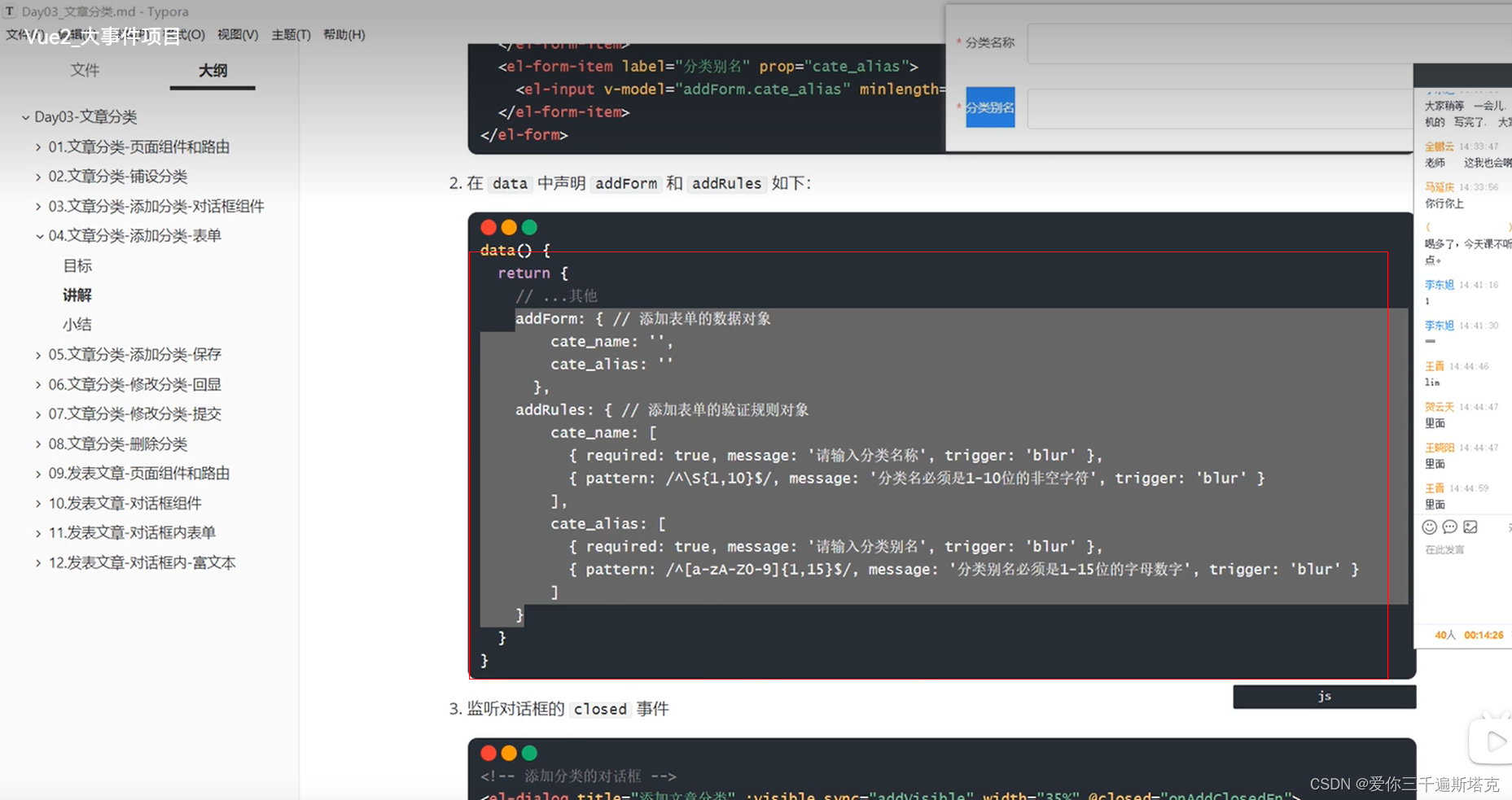Click the highlighted 分类别名 form label
The height and width of the screenshot is (800, 1512).
point(990,107)
